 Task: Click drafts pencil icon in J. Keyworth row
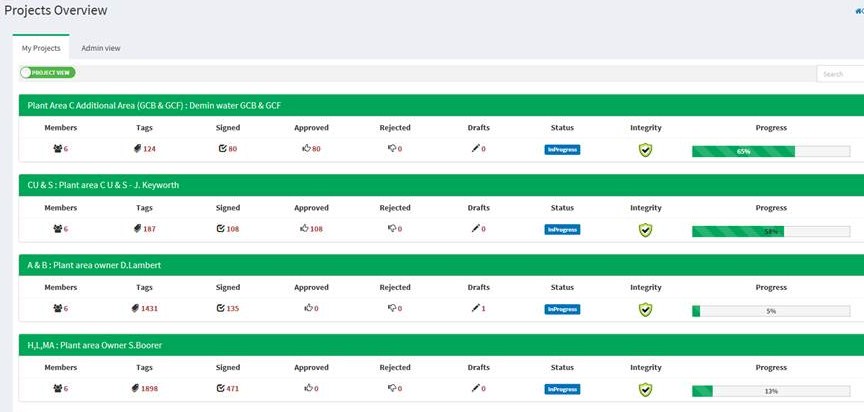[x=476, y=229]
